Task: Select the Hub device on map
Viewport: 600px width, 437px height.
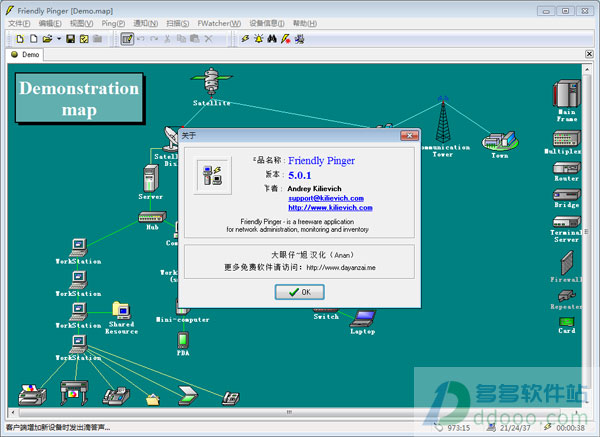Action: click(x=152, y=217)
